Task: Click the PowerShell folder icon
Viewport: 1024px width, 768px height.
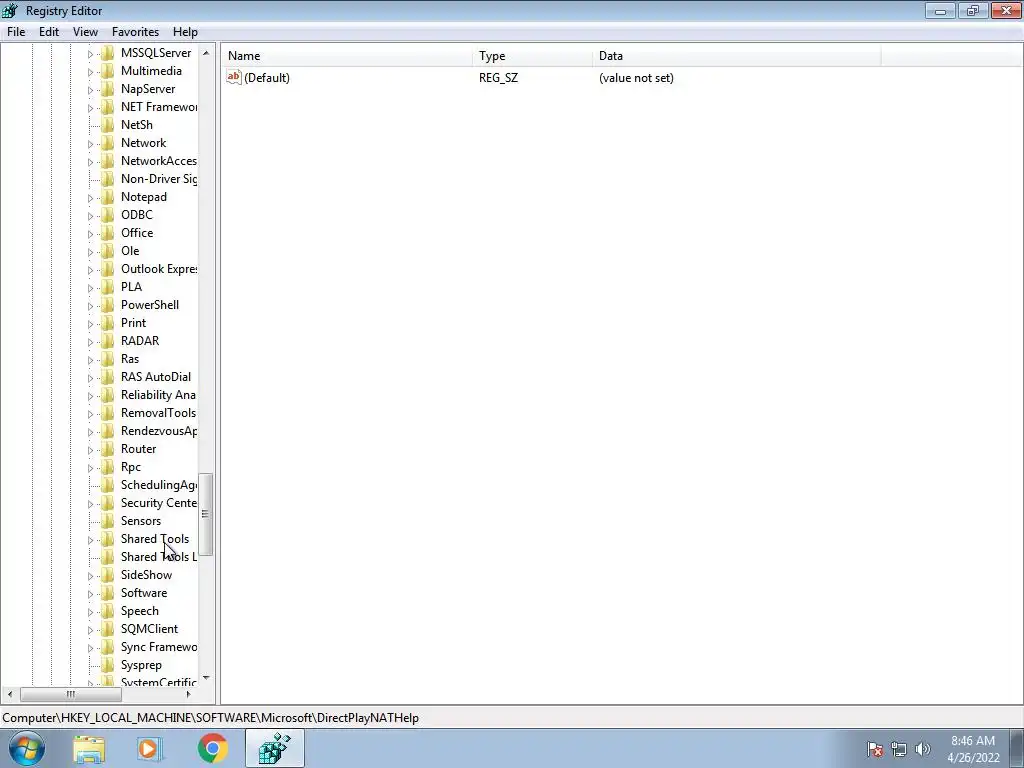Action: click(x=108, y=305)
